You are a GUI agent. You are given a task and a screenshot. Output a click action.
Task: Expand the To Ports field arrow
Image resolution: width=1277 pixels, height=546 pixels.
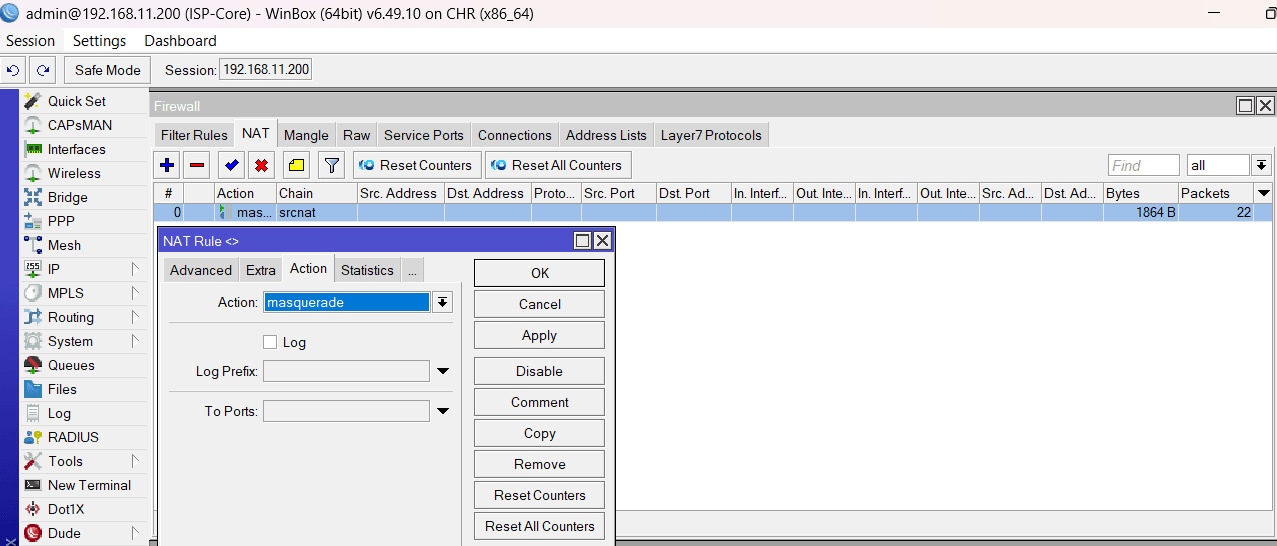443,411
